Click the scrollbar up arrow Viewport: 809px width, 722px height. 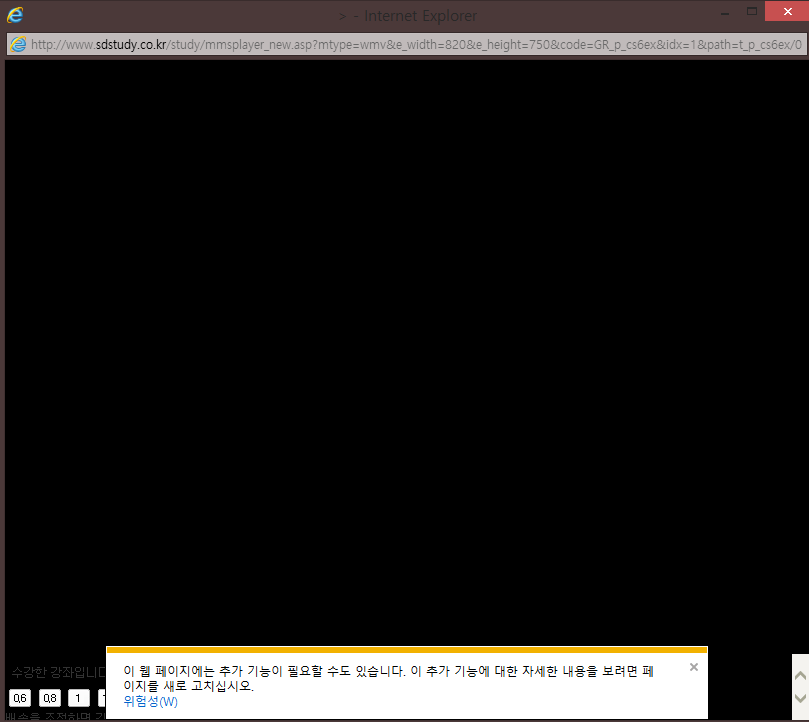800,676
